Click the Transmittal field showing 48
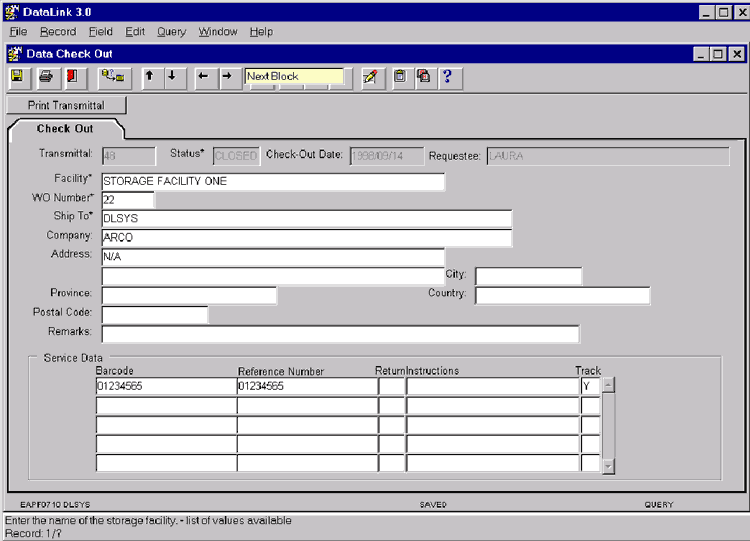The image size is (750, 541). pyautogui.click(x=129, y=156)
